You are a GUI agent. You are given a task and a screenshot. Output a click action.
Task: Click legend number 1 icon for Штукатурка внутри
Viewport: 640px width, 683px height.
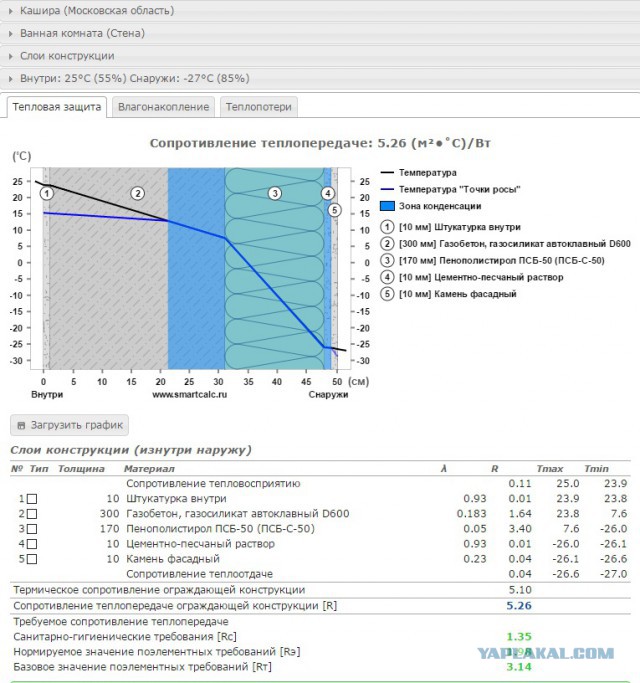(387, 227)
